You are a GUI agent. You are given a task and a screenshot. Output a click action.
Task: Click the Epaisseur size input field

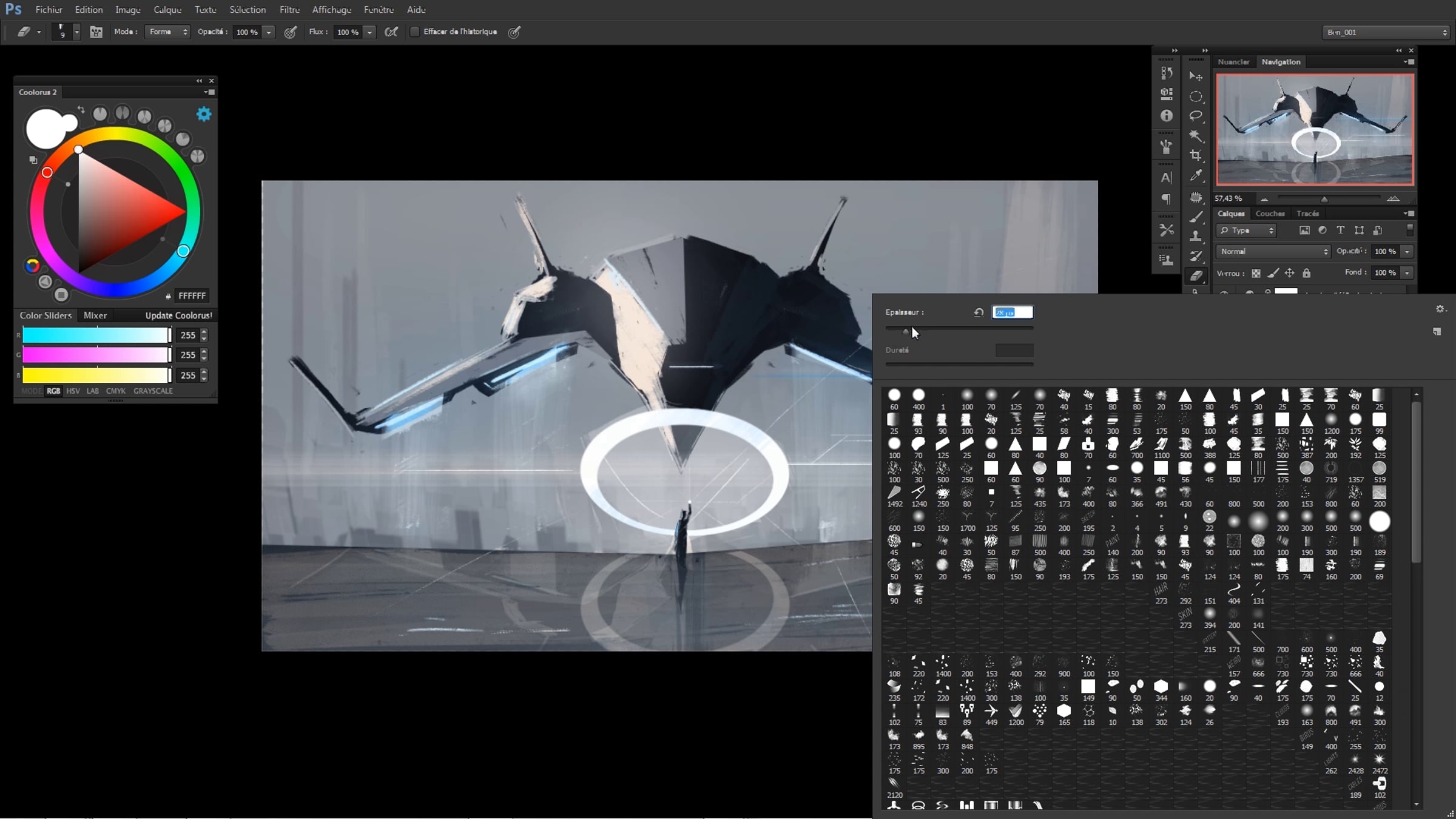pos(1012,312)
